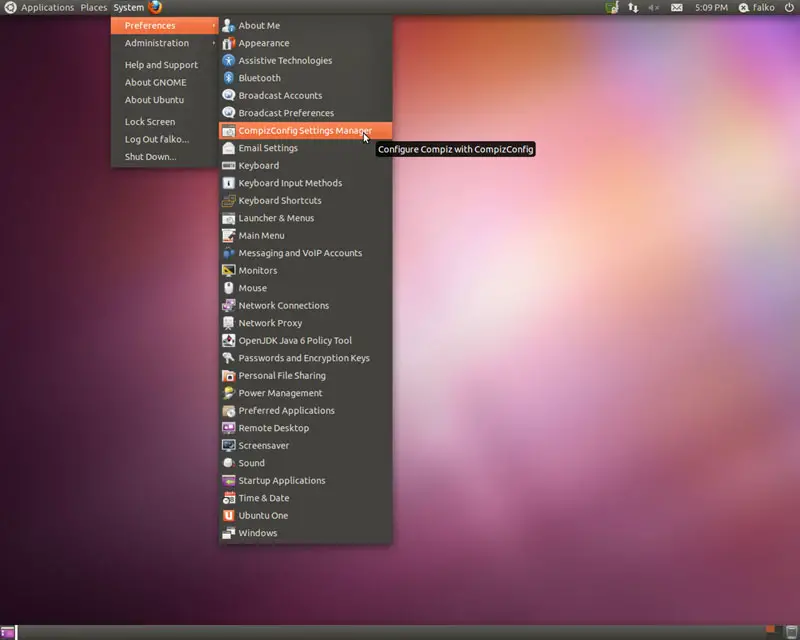Click the Network Proxy icon
This screenshot has width=800, height=640.
coord(229,323)
